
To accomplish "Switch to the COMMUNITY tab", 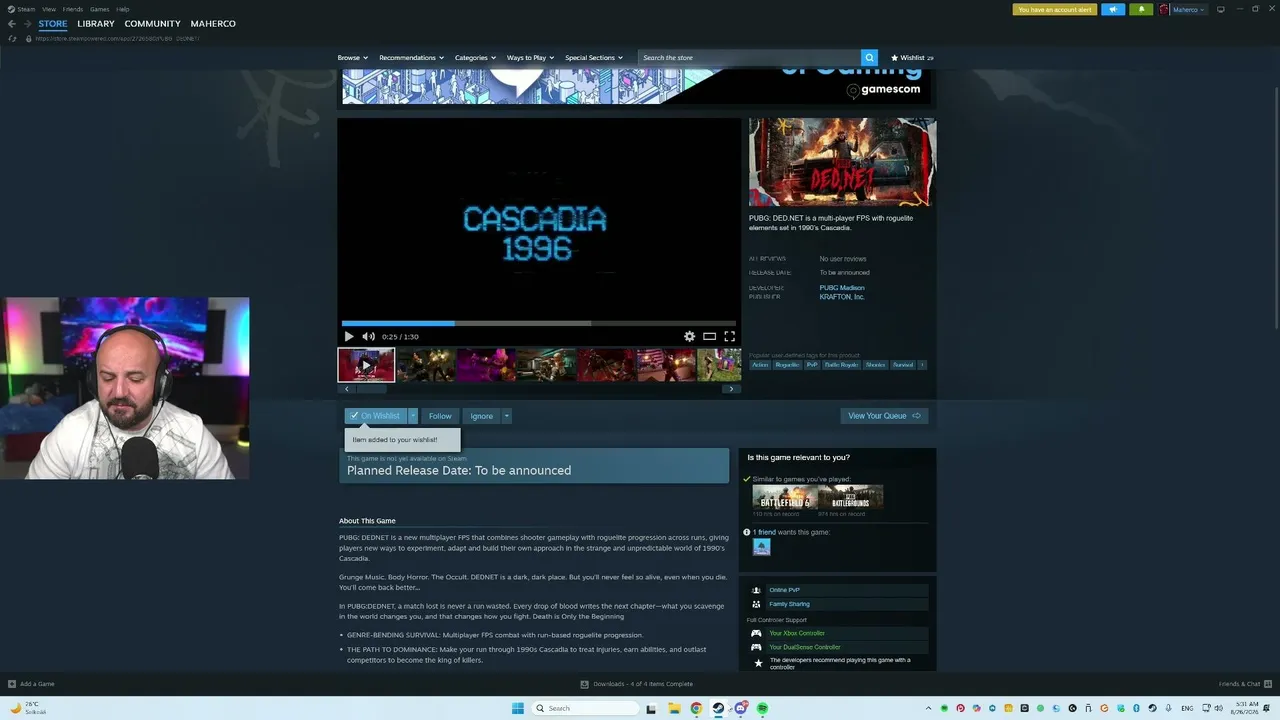I will pos(153,24).
